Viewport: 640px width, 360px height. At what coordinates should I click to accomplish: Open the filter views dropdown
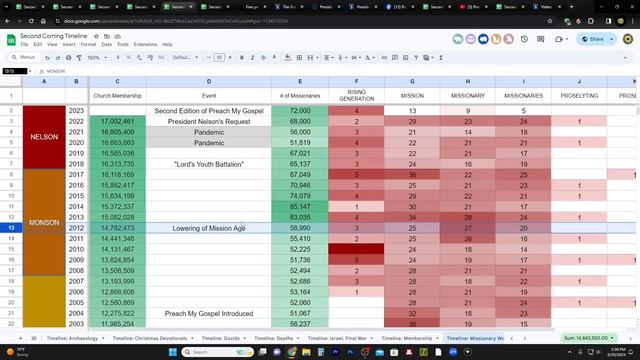pyautogui.click(x=428, y=58)
